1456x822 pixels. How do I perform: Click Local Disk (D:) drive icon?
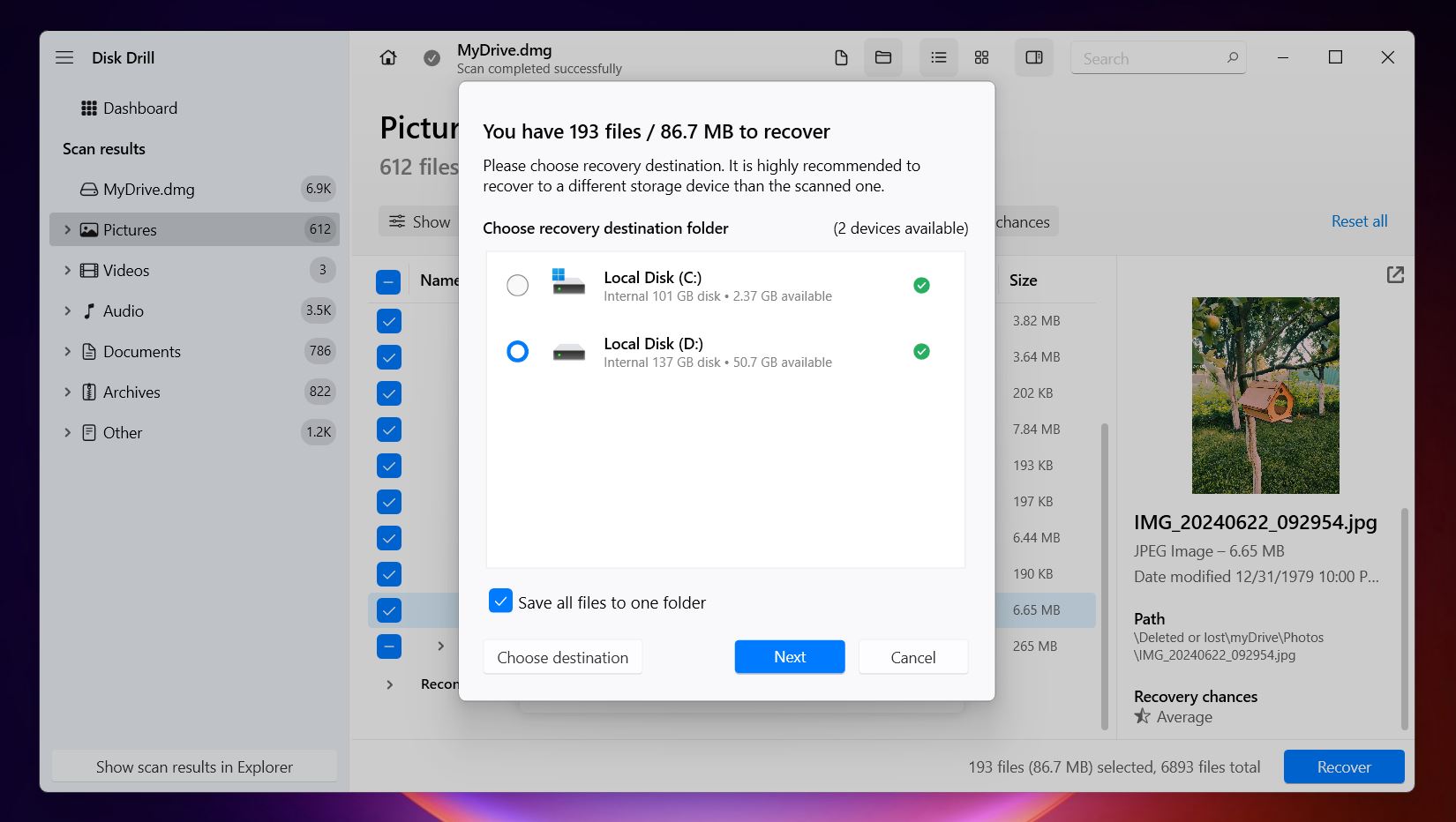(x=569, y=353)
